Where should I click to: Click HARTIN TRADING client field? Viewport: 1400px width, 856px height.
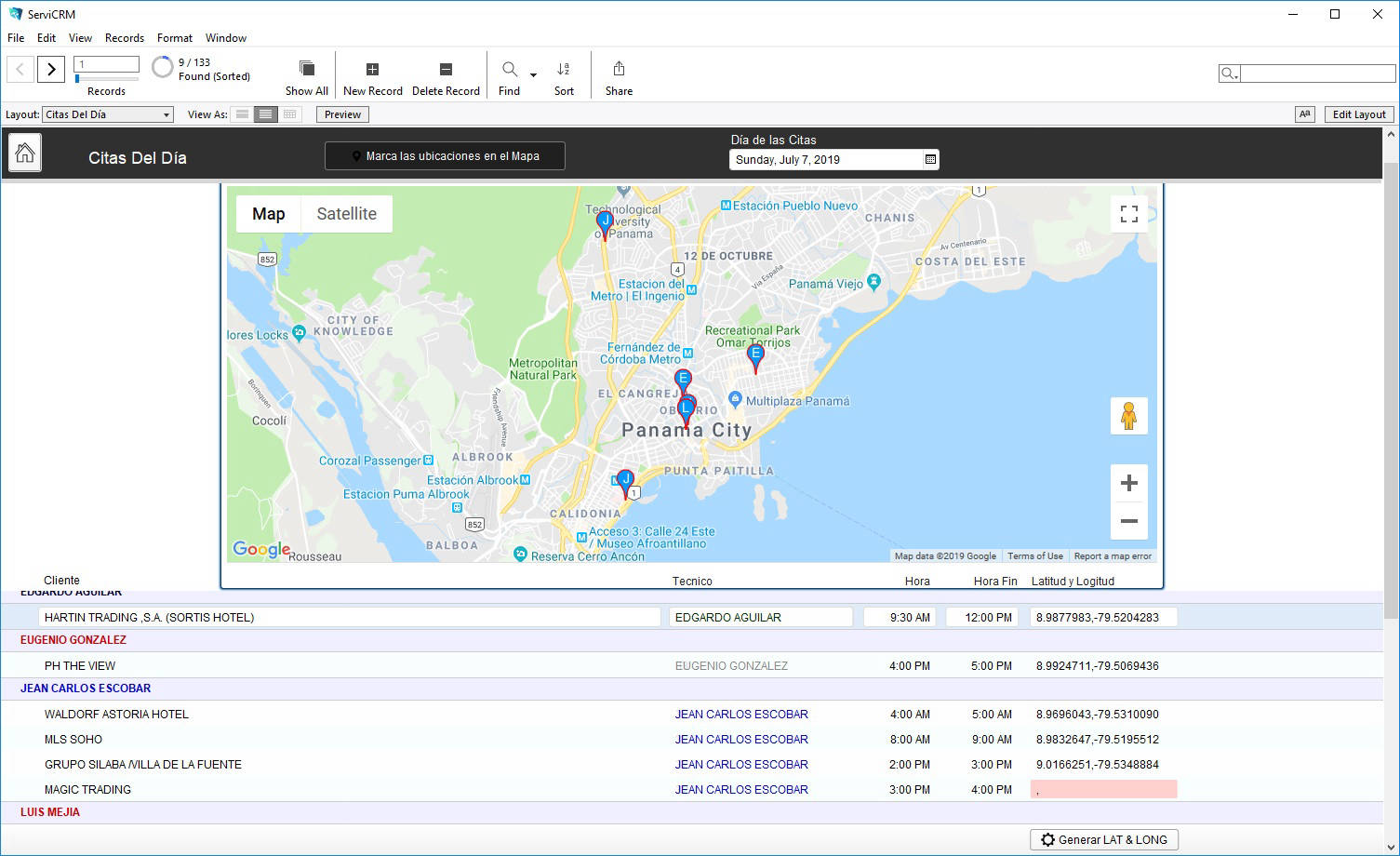point(350,617)
